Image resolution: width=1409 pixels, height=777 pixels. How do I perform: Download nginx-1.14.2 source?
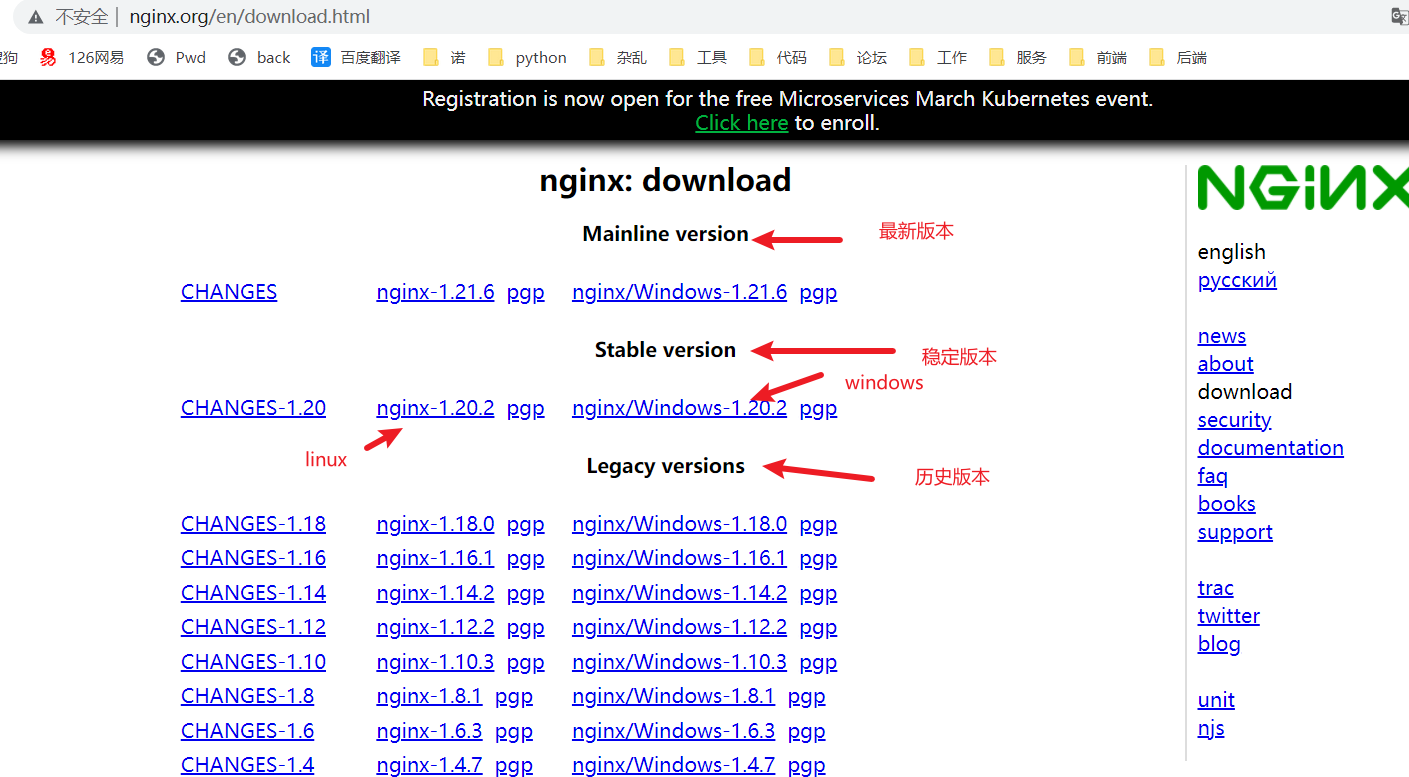tap(435, 593)
